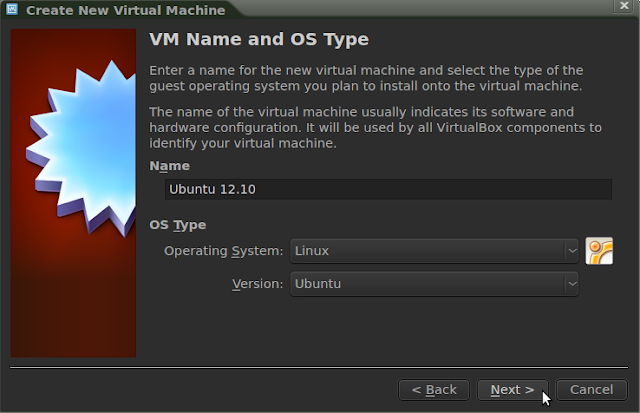Click the Operating System dropdown arrow
640x413 pixels.
pyautogui.click(x=572, y=250)
